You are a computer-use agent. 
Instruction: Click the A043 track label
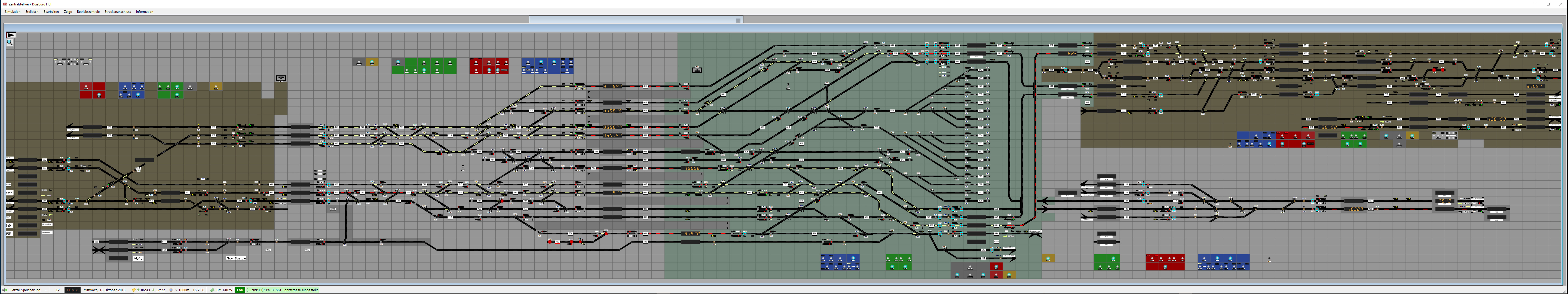tap(138, 258)
